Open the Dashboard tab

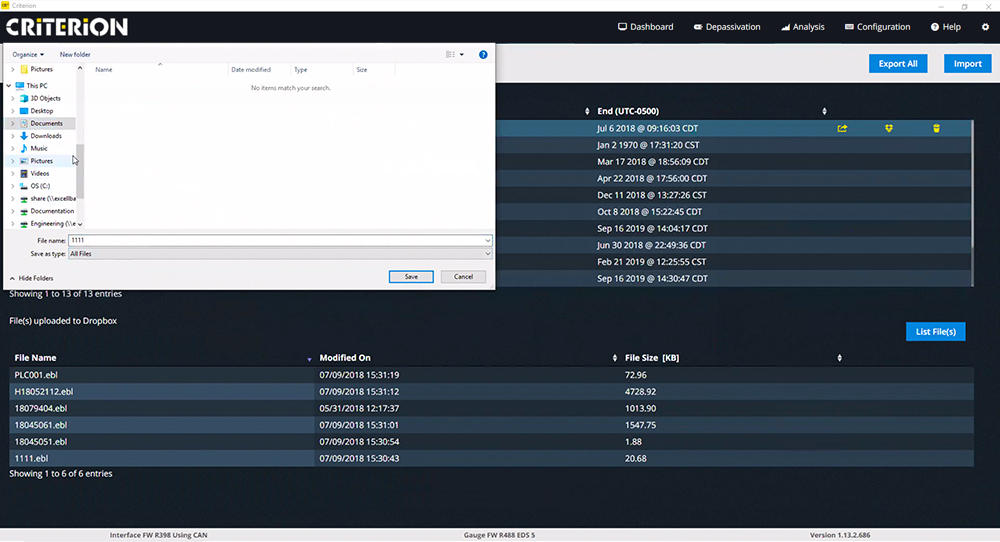[x=646, y=27]
